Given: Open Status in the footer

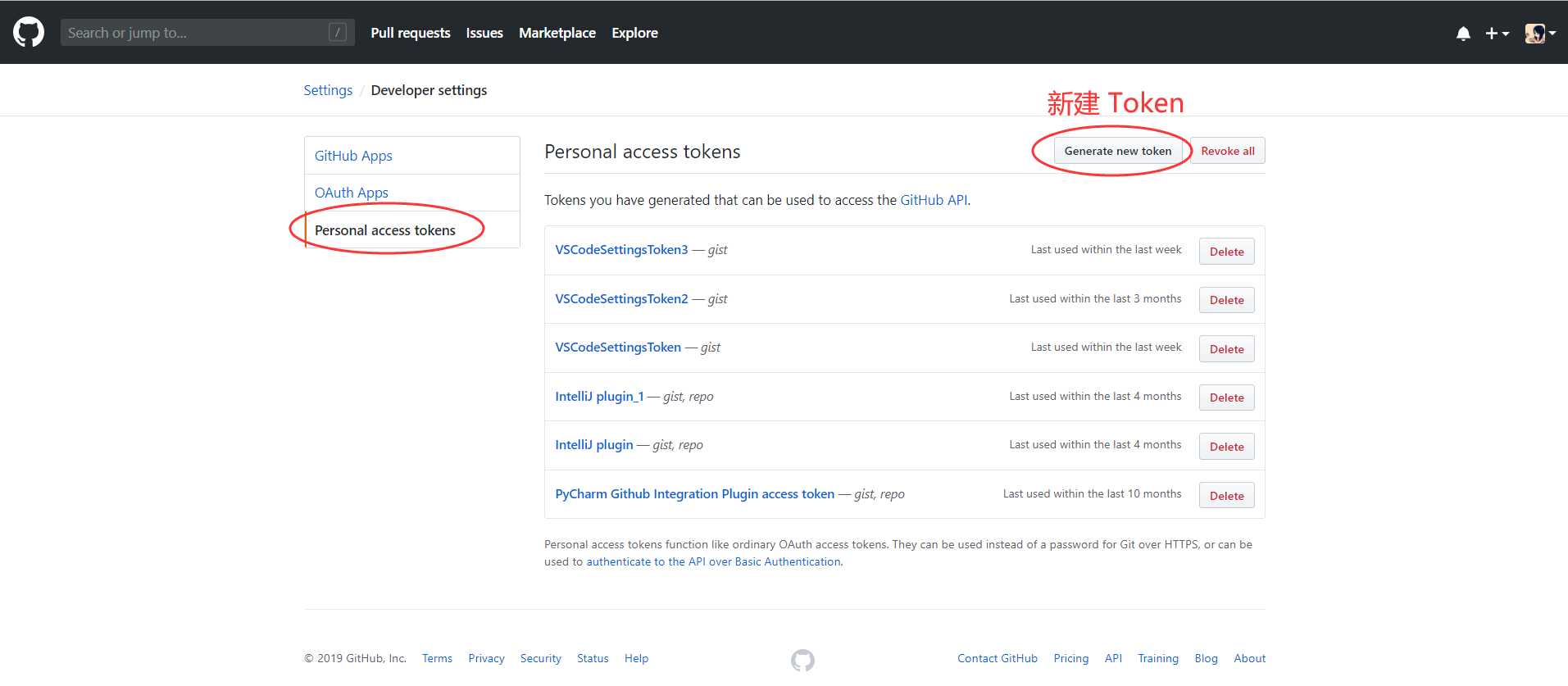Looking at the screenshot, I should [593, 658].
